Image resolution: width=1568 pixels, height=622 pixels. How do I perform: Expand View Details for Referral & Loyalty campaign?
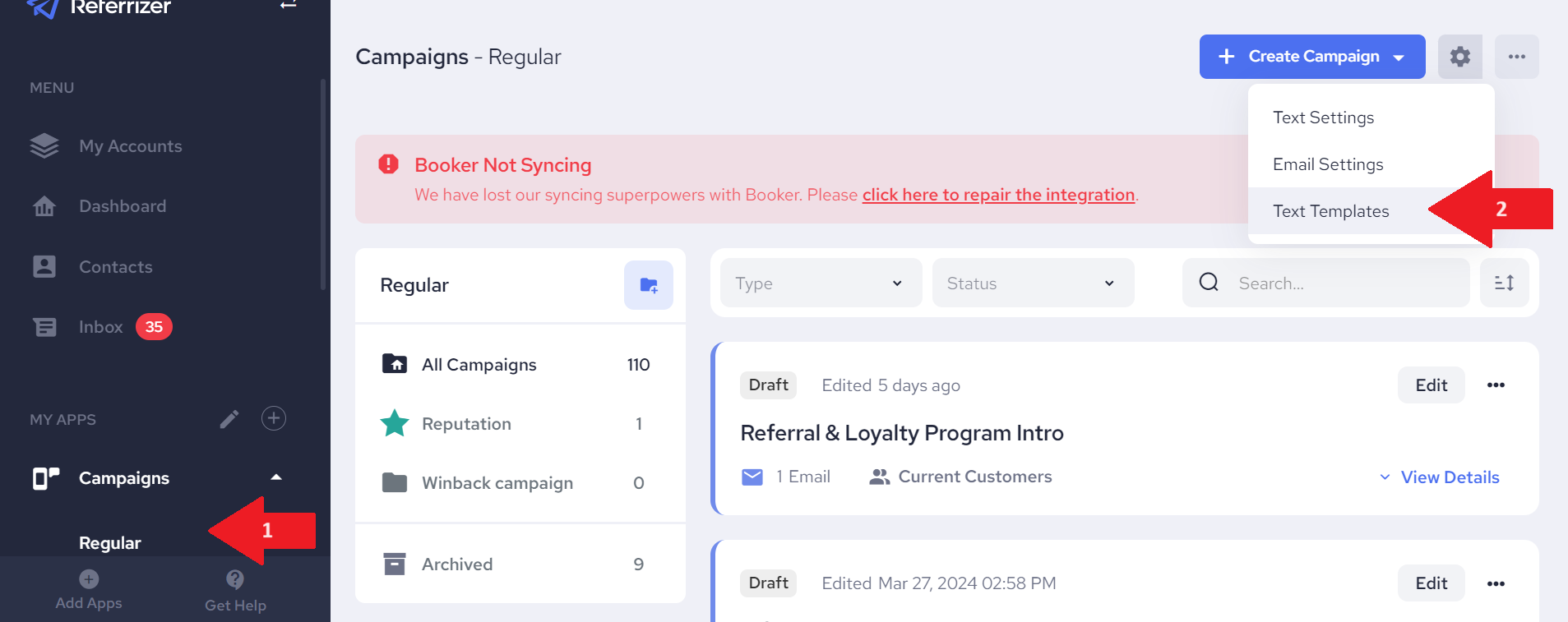tap(1439, 477)
